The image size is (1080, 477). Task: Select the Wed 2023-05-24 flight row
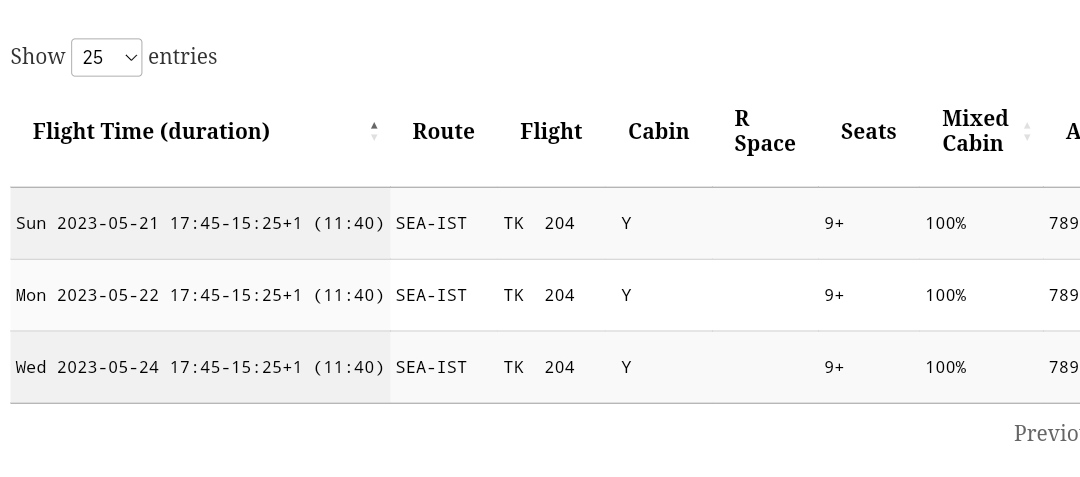click(x=200, y=367)
